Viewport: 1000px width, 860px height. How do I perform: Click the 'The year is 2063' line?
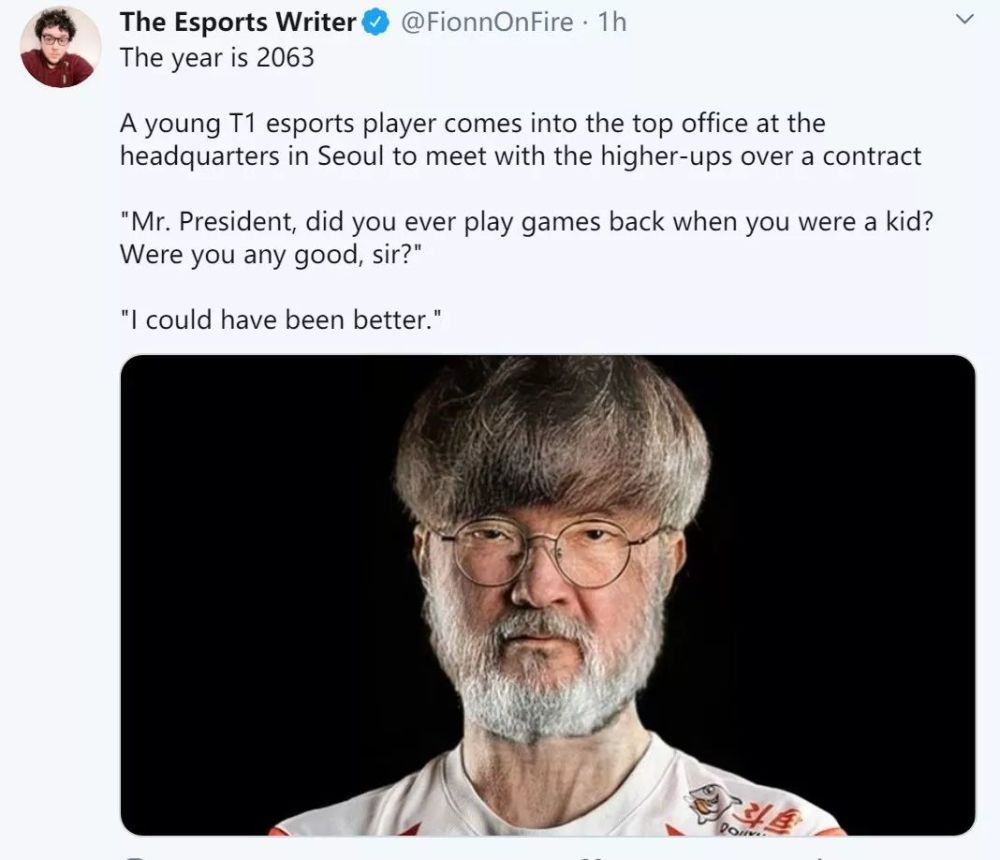click(217, 57)
